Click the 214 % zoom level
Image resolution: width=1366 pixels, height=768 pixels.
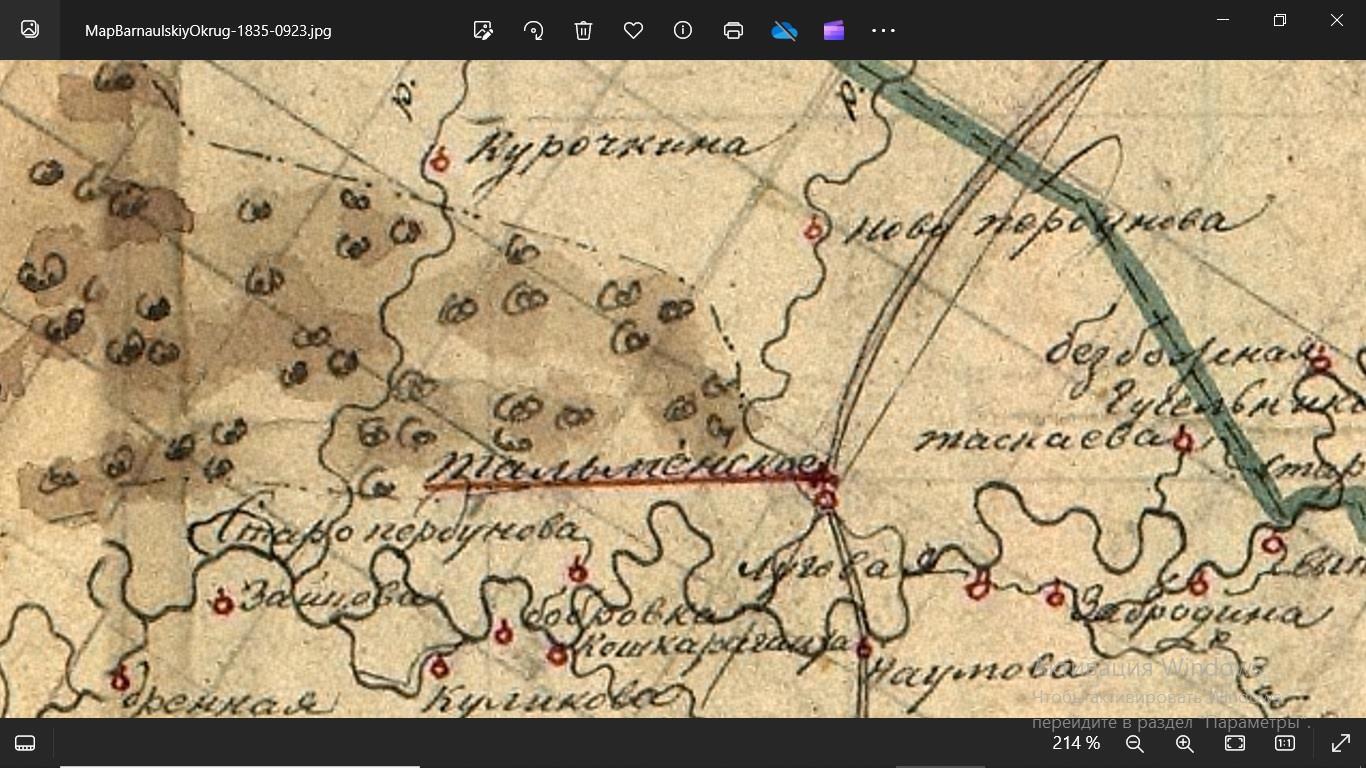(1076, 743)
